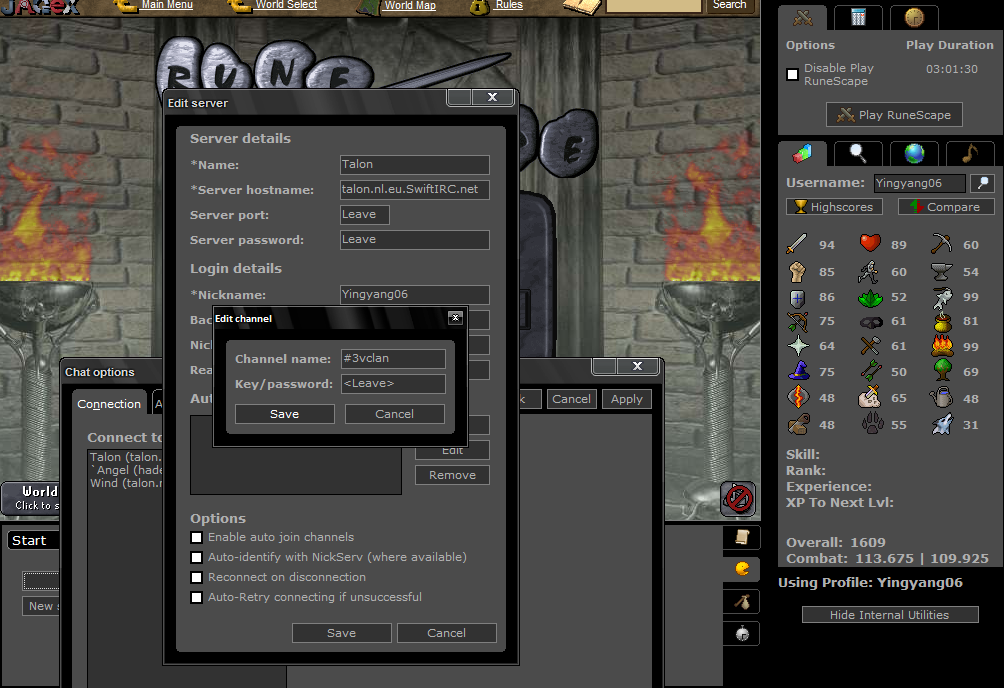
Task: Open the Main Menu link
Action: tap(167, 5)
